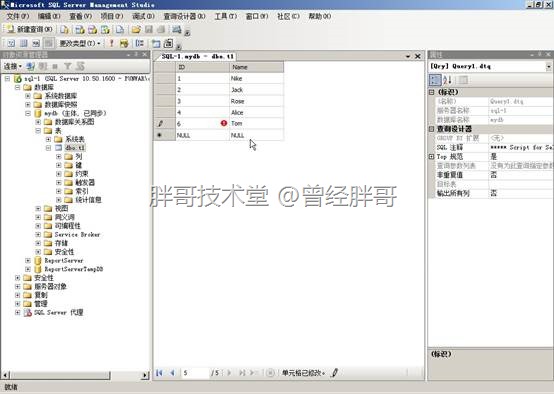
Task: Toggle the Criteria pane
Action: point(24,43)
